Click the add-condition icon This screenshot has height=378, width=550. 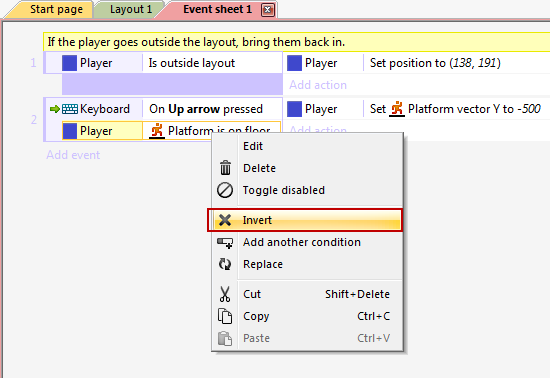[224, 243]
